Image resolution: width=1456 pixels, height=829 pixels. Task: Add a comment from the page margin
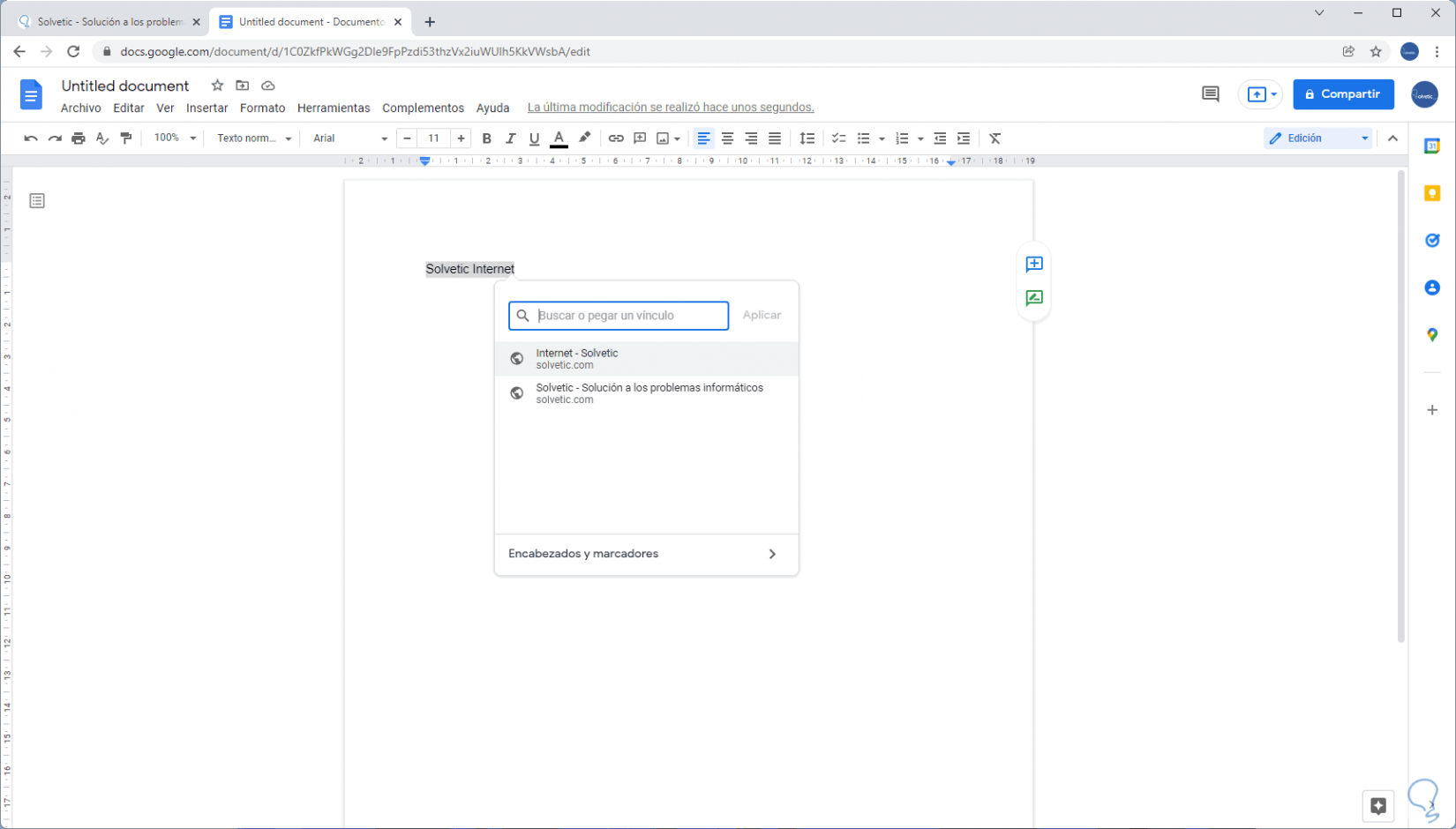(x=1034, y=265)
